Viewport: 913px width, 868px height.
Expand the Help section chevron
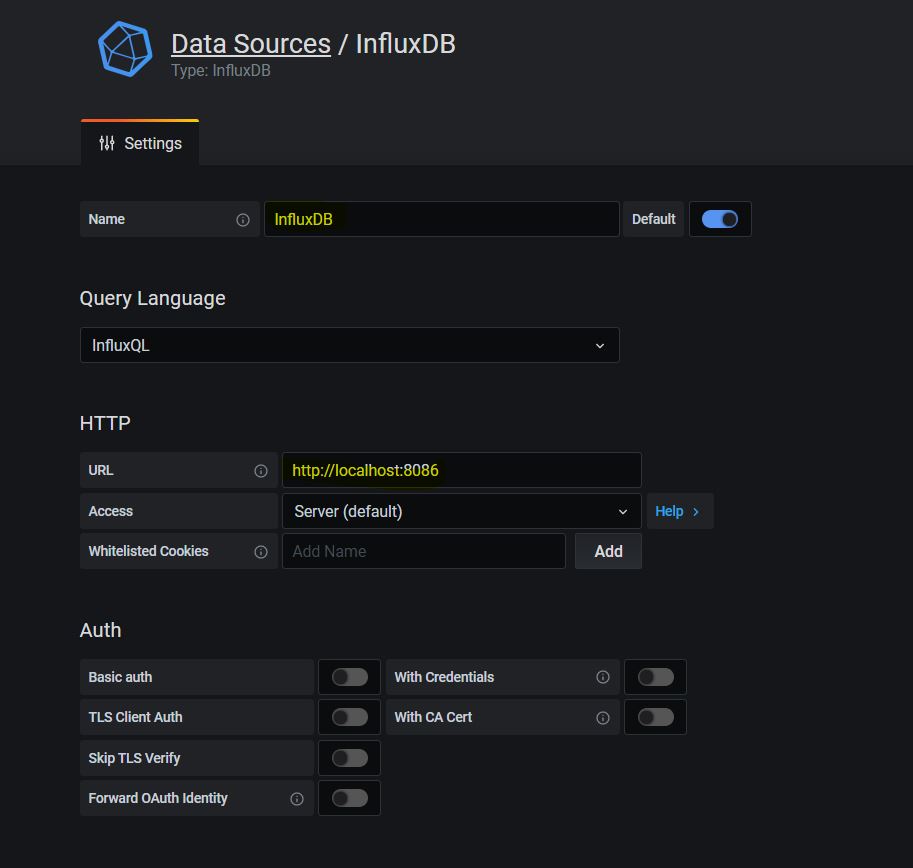696,512
